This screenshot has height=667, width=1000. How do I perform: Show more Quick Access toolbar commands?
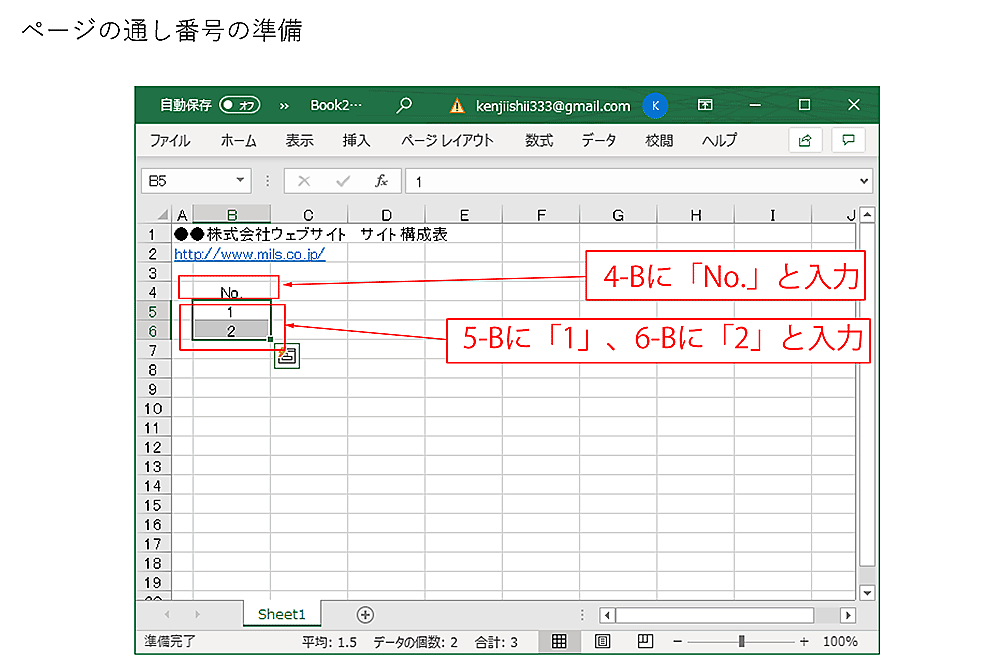(283, 105)
